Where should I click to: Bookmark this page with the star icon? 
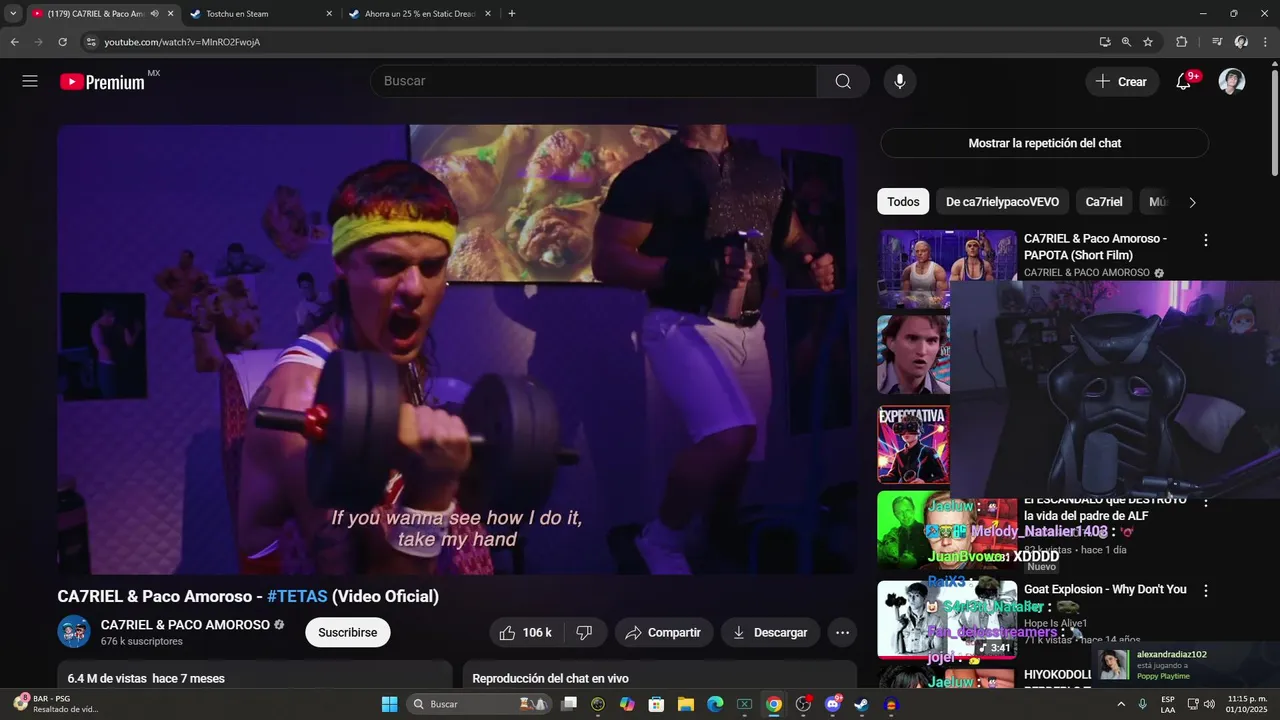point(1148,42)
